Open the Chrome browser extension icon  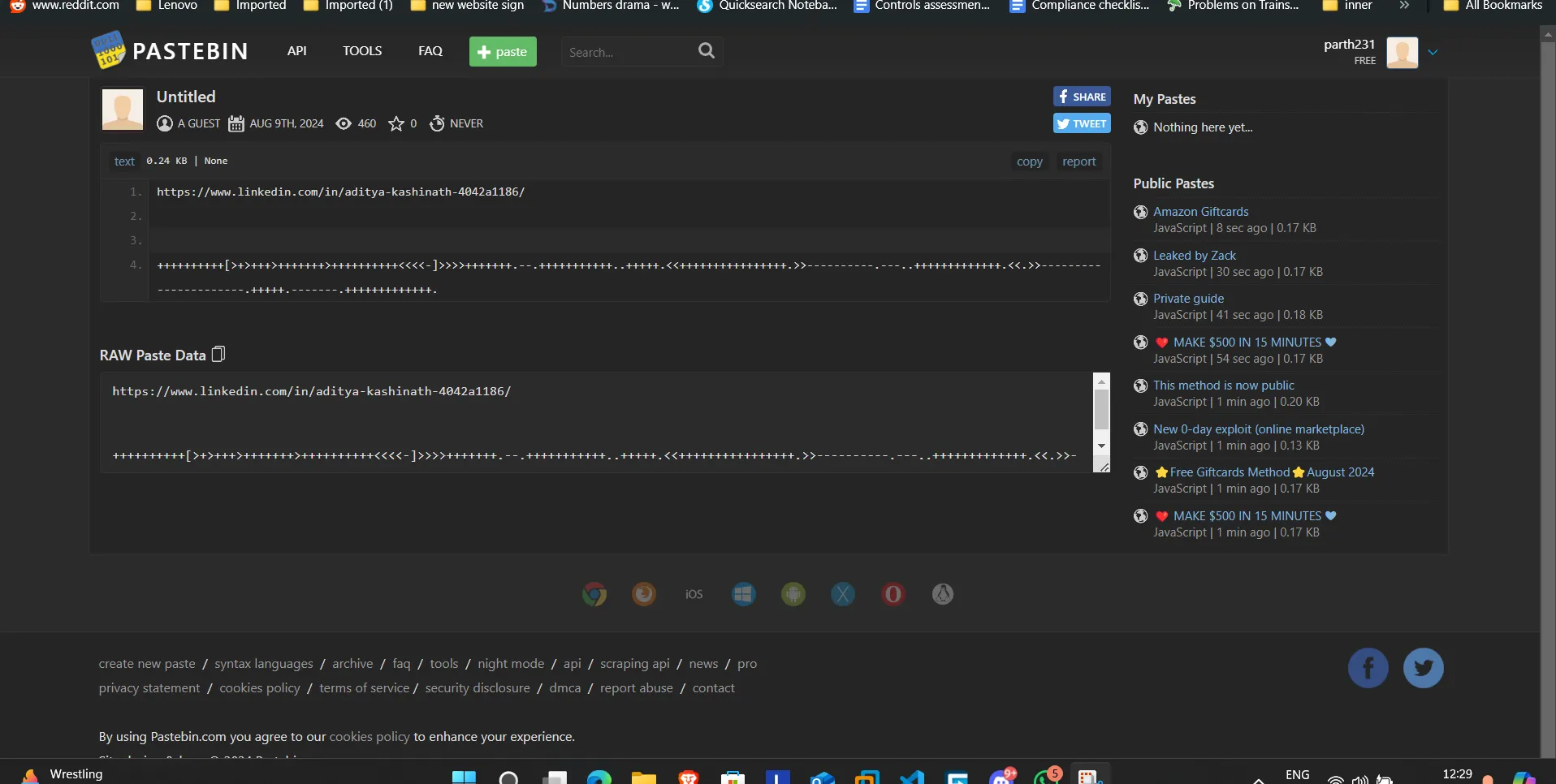tap(594, 594)
